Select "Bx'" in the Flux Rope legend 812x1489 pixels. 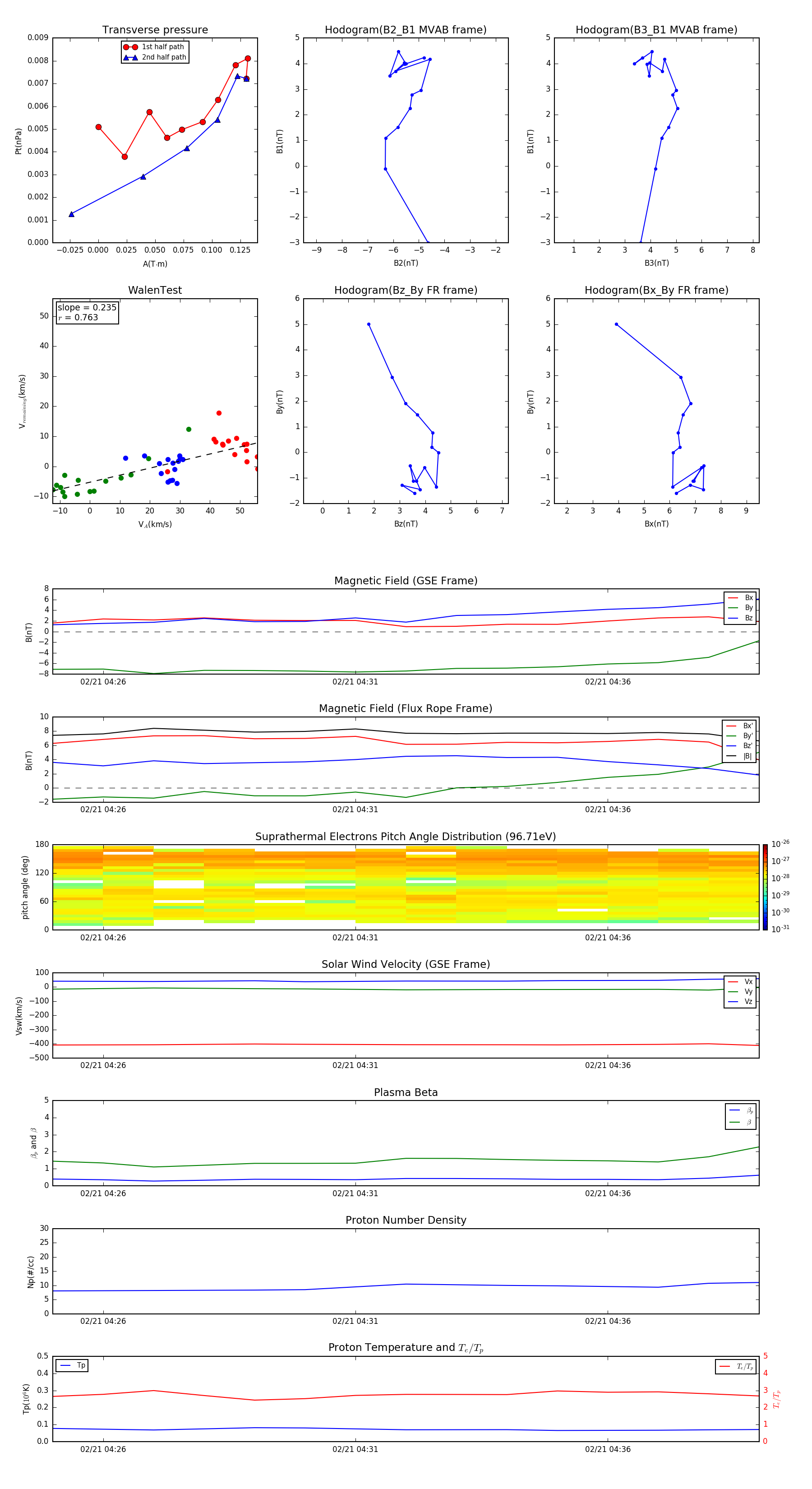[739, 726]
